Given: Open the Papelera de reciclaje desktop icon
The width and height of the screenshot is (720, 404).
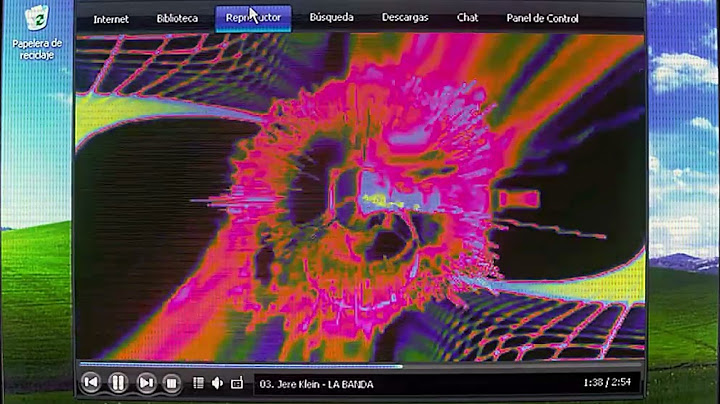Looking at the screenshot, I should [x=37, y=33].
